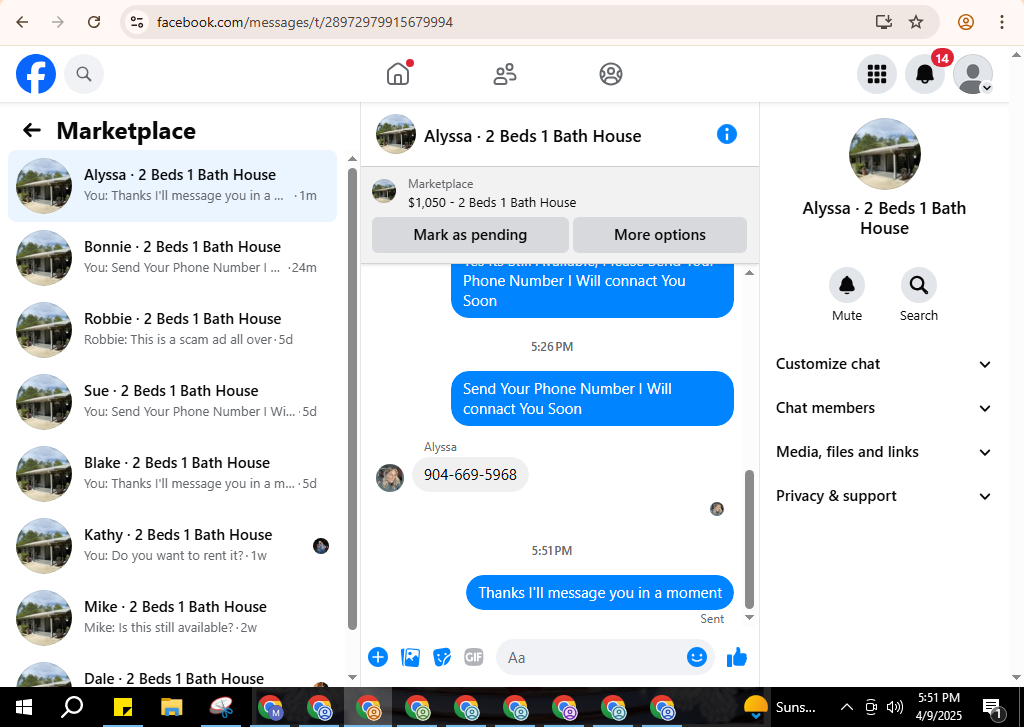Screen dimensions: 1024x727
Task: Choose a GIF with the GIF icon
Action: click(x=473, y=657)
